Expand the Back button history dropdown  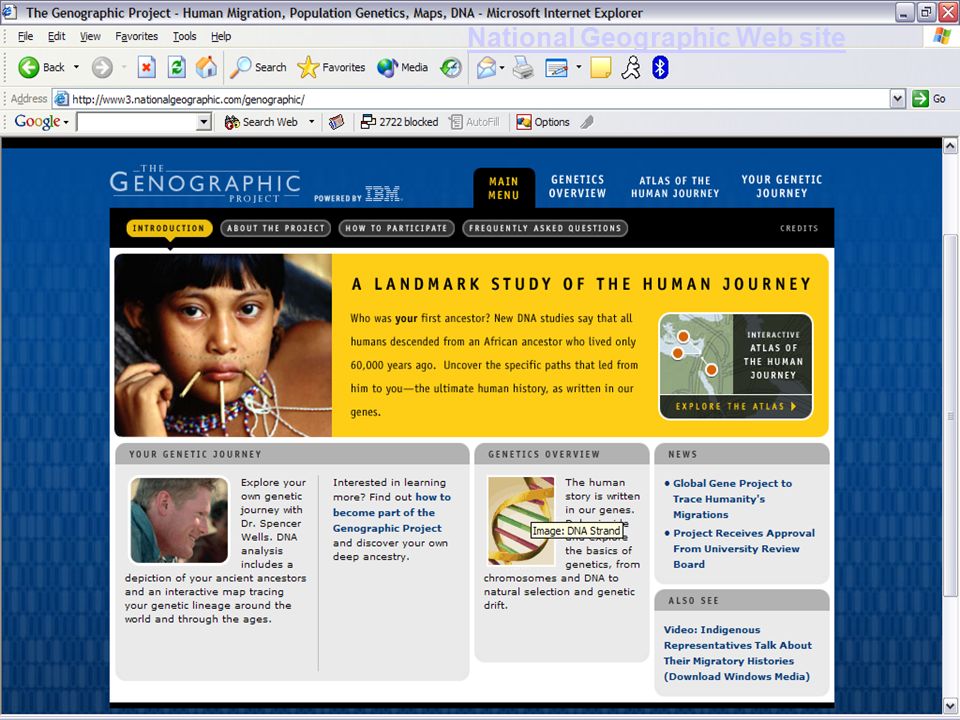pos(77,67)
